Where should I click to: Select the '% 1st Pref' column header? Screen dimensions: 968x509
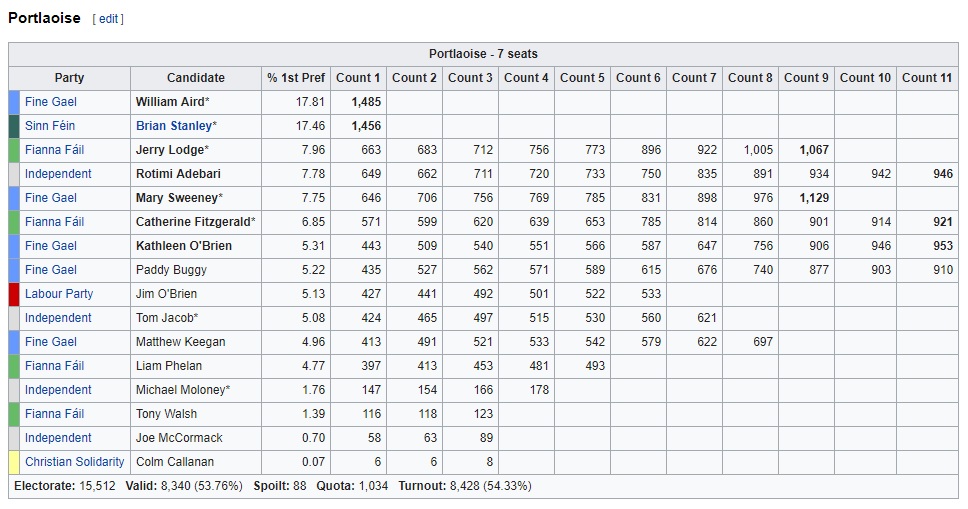pyautogui.click(x=296, y=78)
